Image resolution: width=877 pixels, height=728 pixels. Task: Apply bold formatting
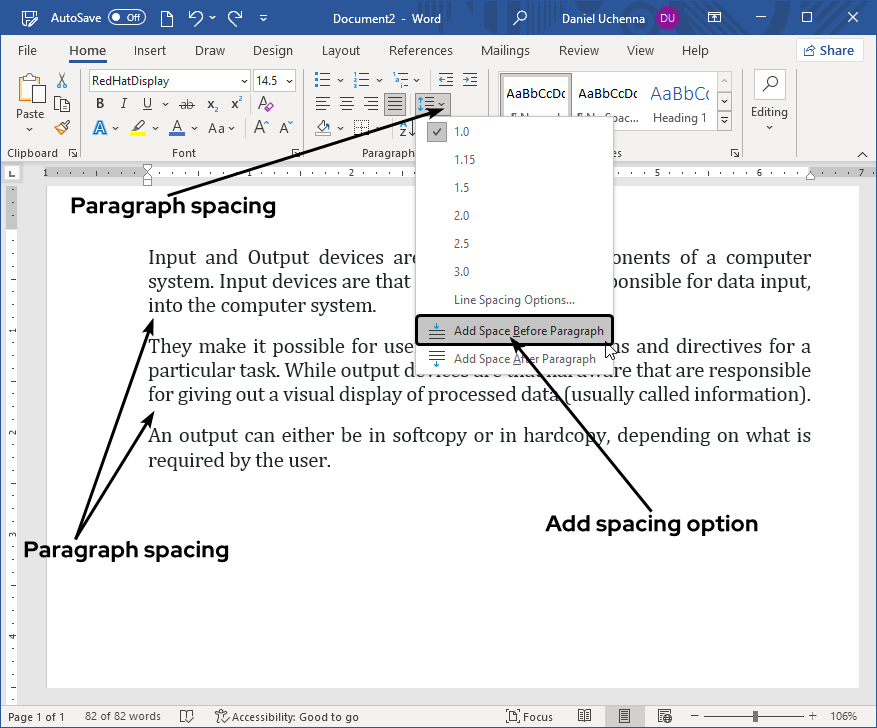(100, 103)
